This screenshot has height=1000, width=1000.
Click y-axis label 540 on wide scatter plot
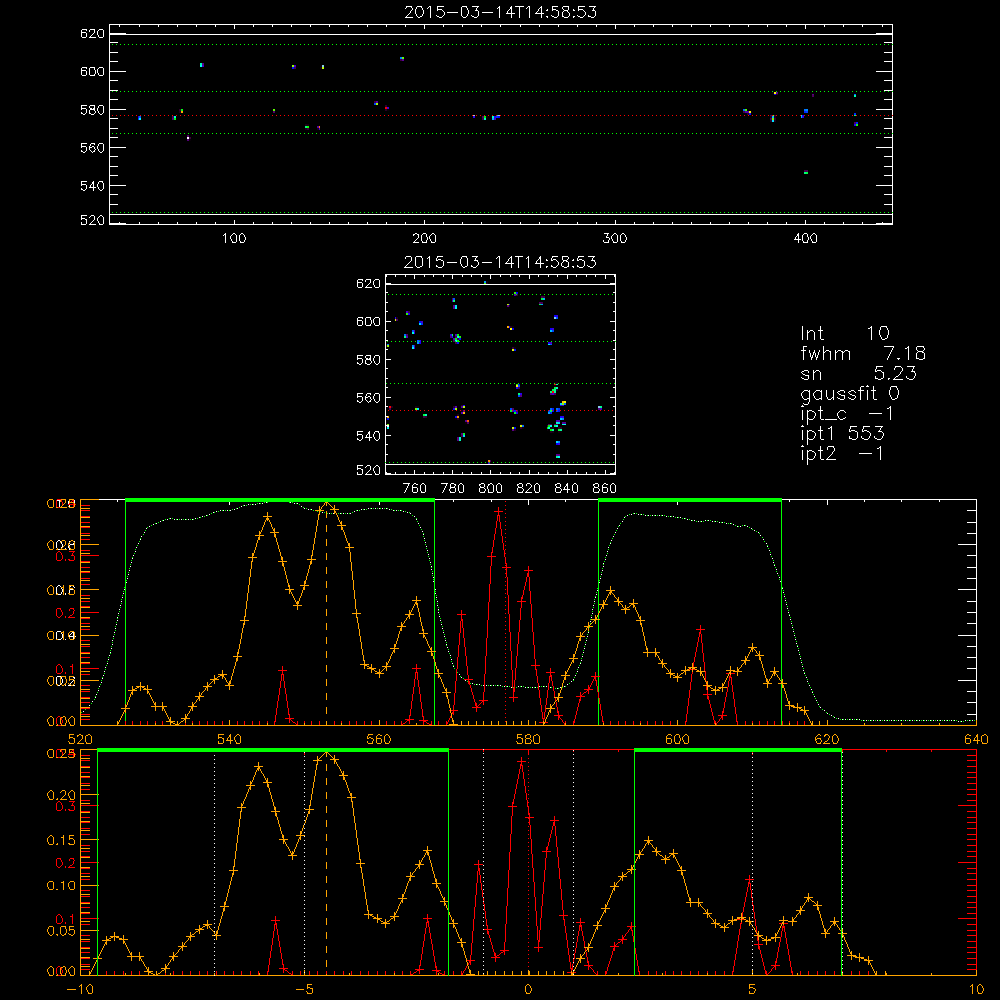pyautogui.click(x=92, y=186)
